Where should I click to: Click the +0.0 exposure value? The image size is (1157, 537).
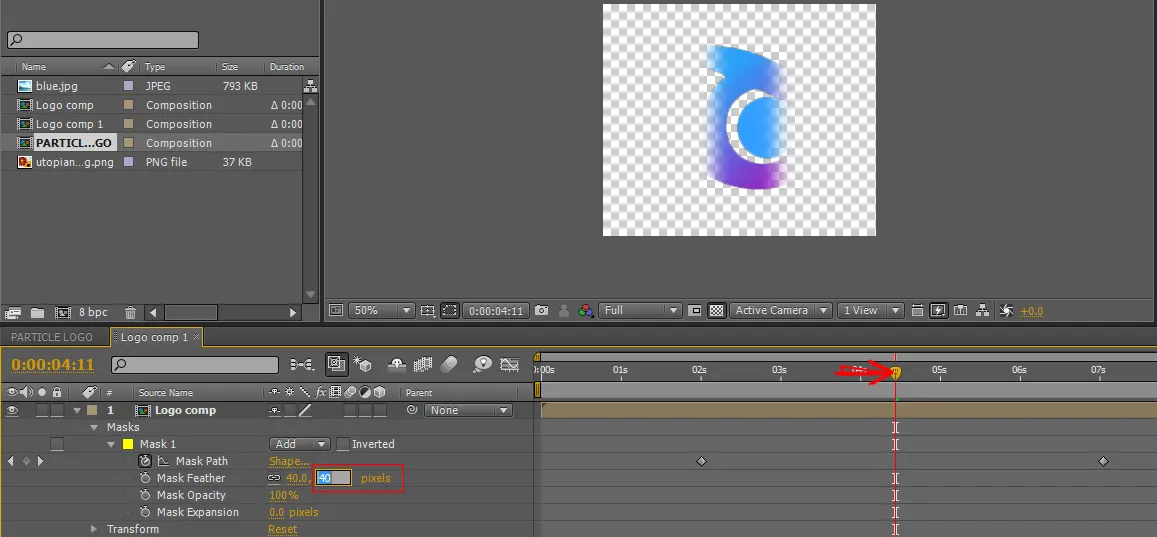(1031, 311)
